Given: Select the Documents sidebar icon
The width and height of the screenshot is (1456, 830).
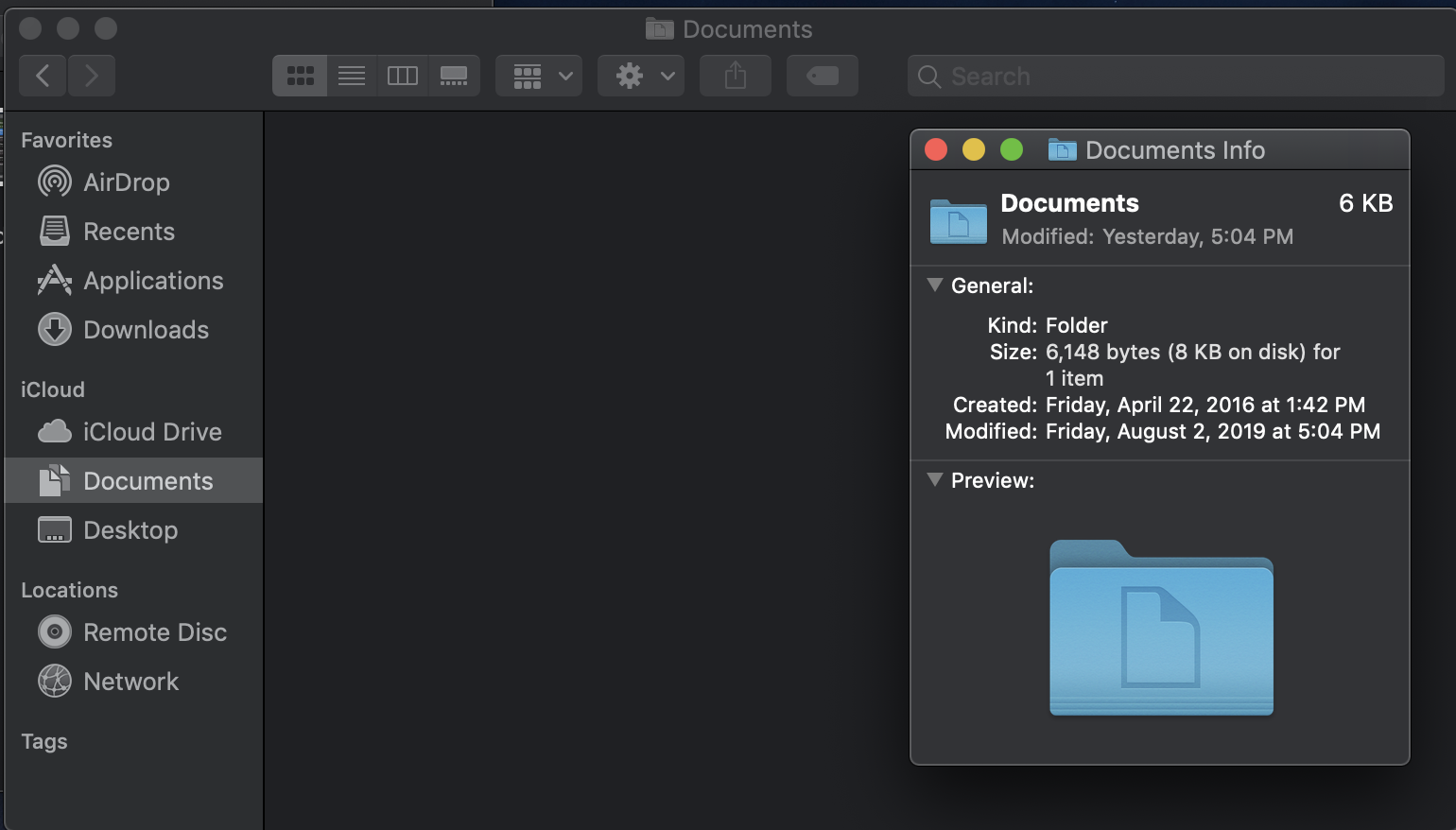Looking at the screenshot, I should (x=55, y=480).
